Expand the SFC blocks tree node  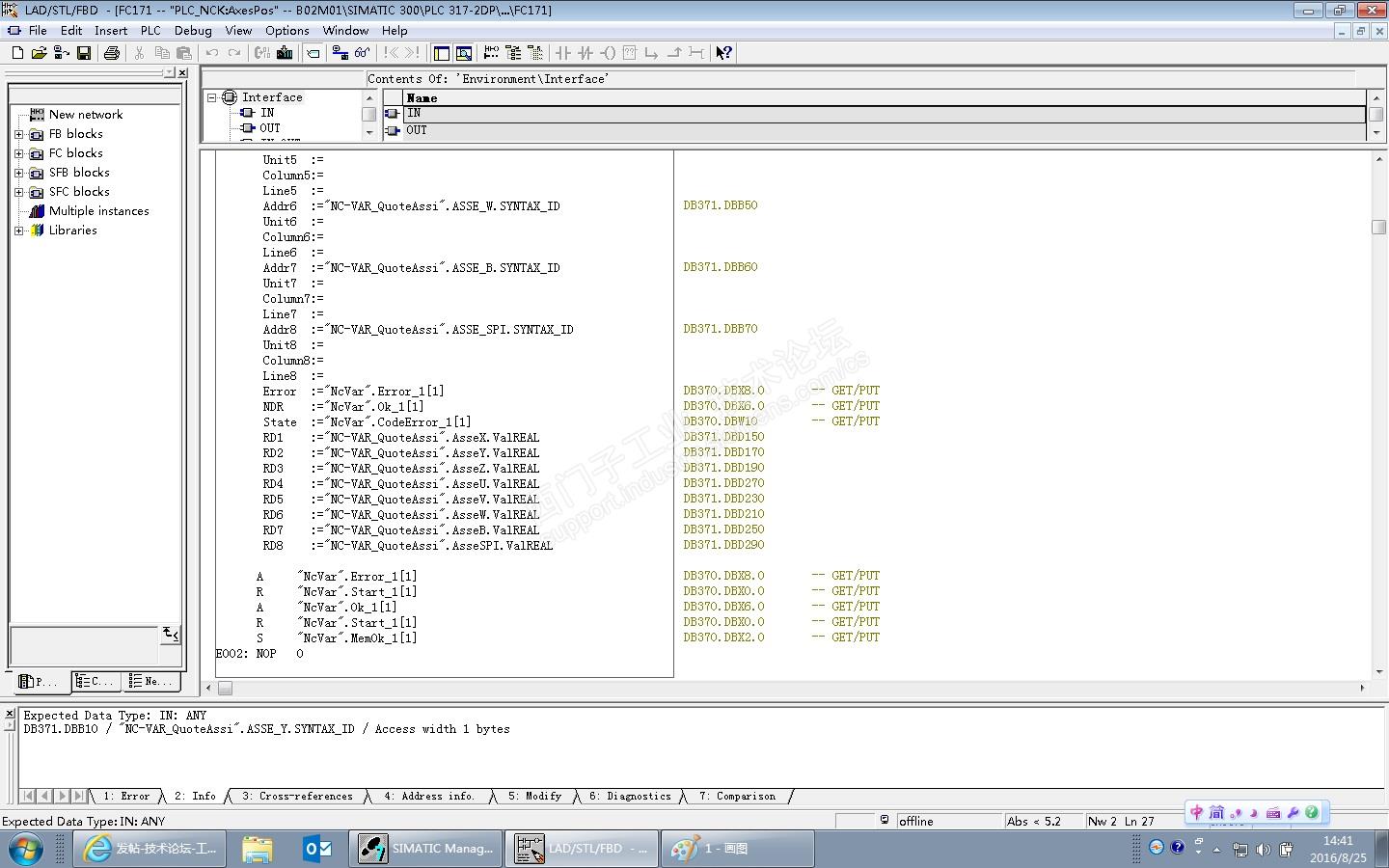[18, 192]
